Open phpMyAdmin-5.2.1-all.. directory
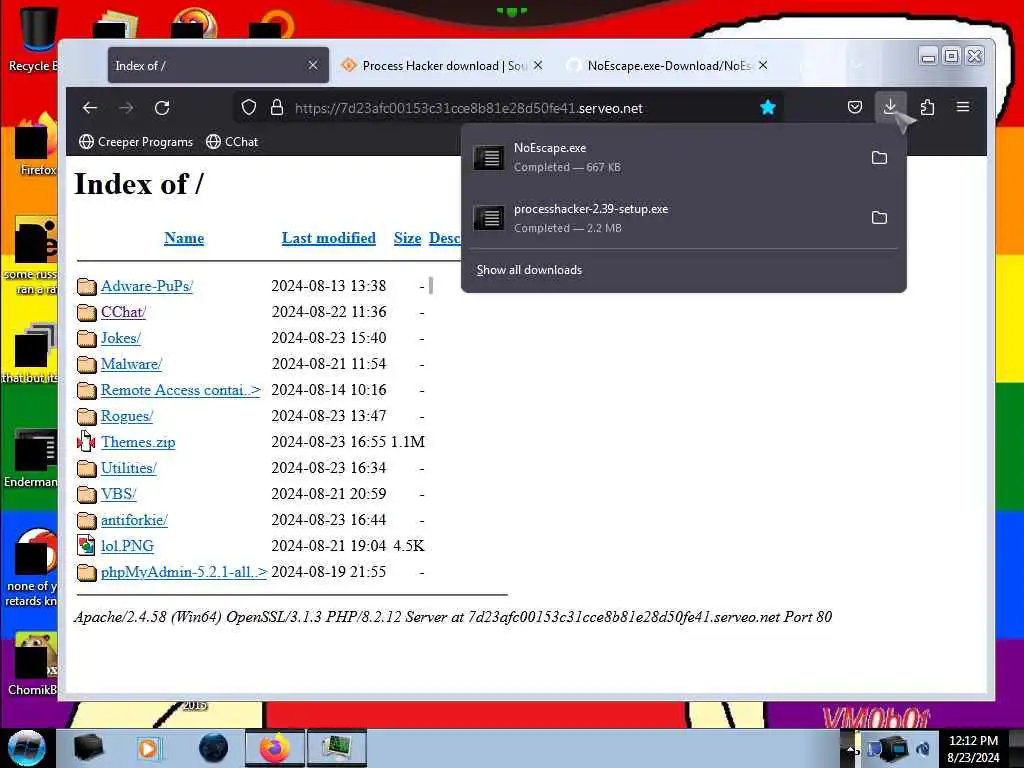Image resolution: width=1024 pixels, height=768 pixels. click(184, 572)
